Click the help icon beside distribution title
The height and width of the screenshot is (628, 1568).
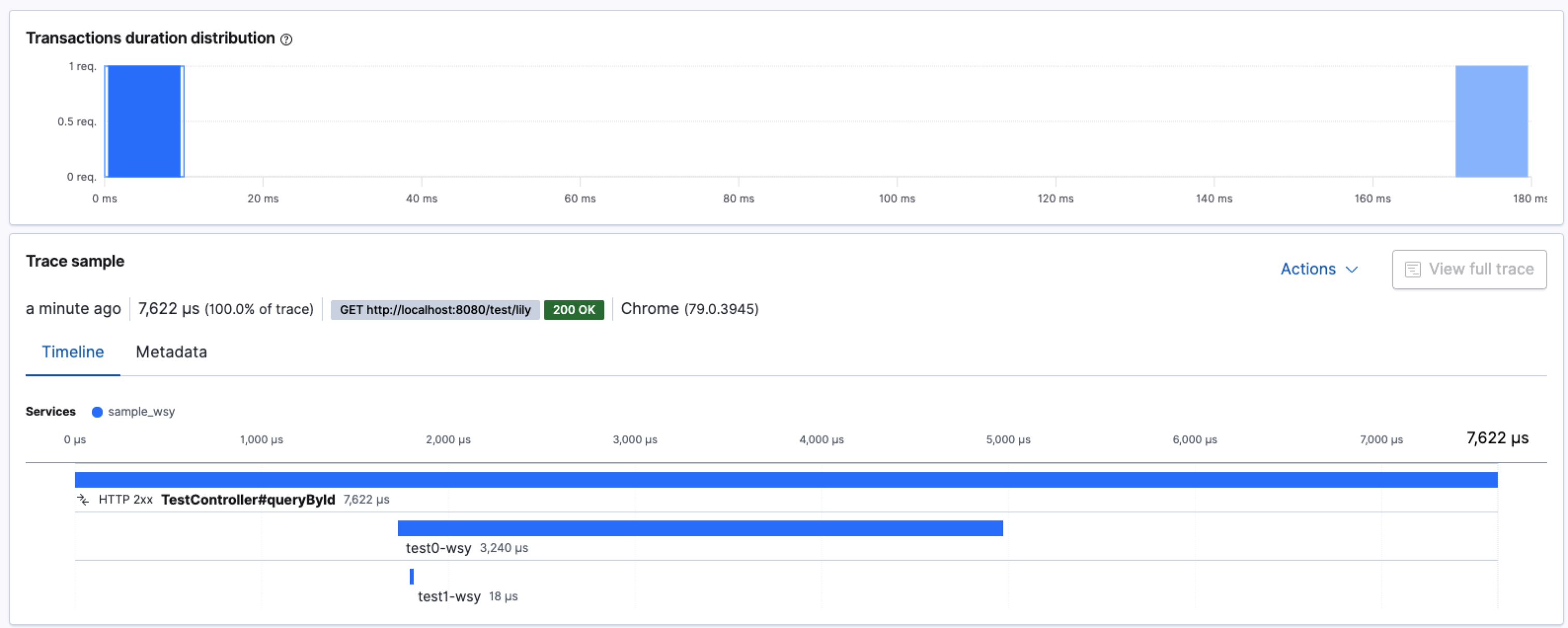click(x=286, y=39)
